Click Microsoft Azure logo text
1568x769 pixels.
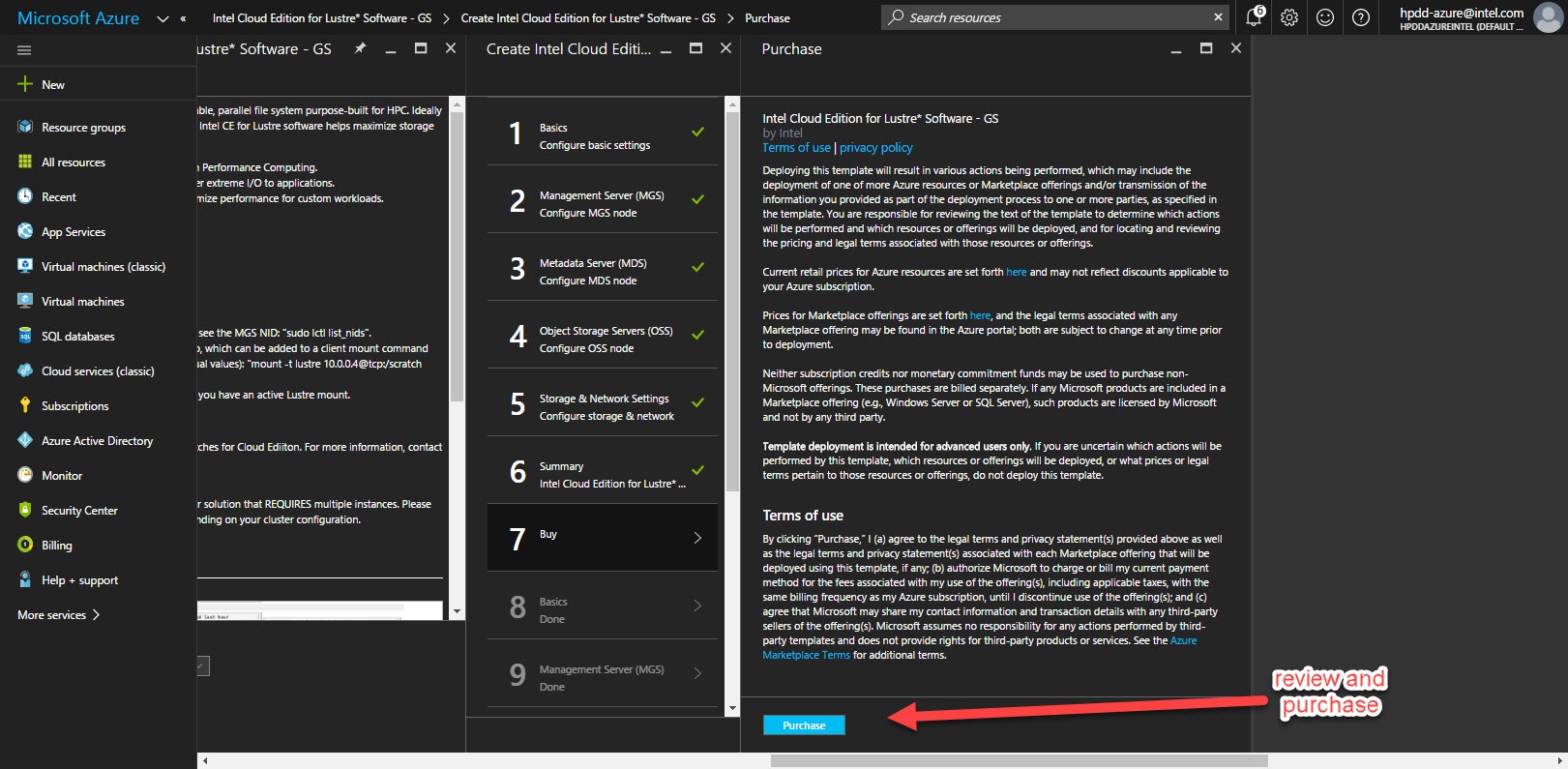(78, 18)
